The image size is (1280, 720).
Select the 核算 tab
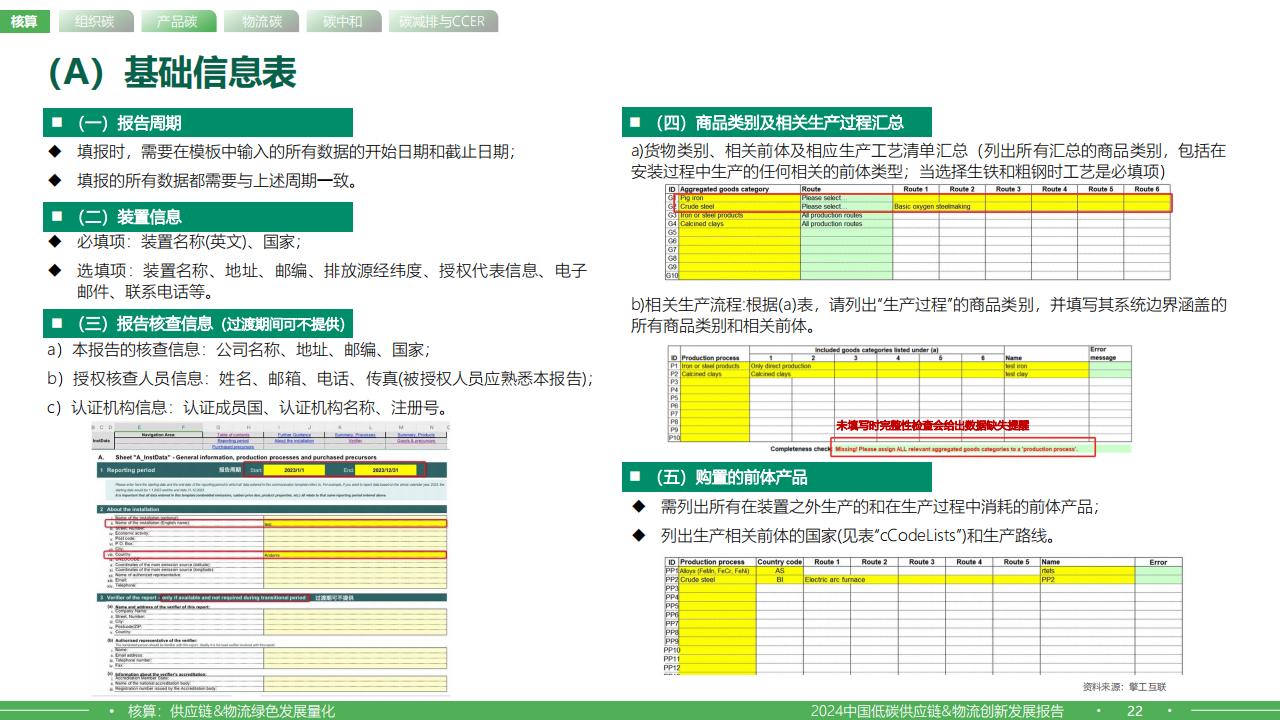(x=24, y=21)
